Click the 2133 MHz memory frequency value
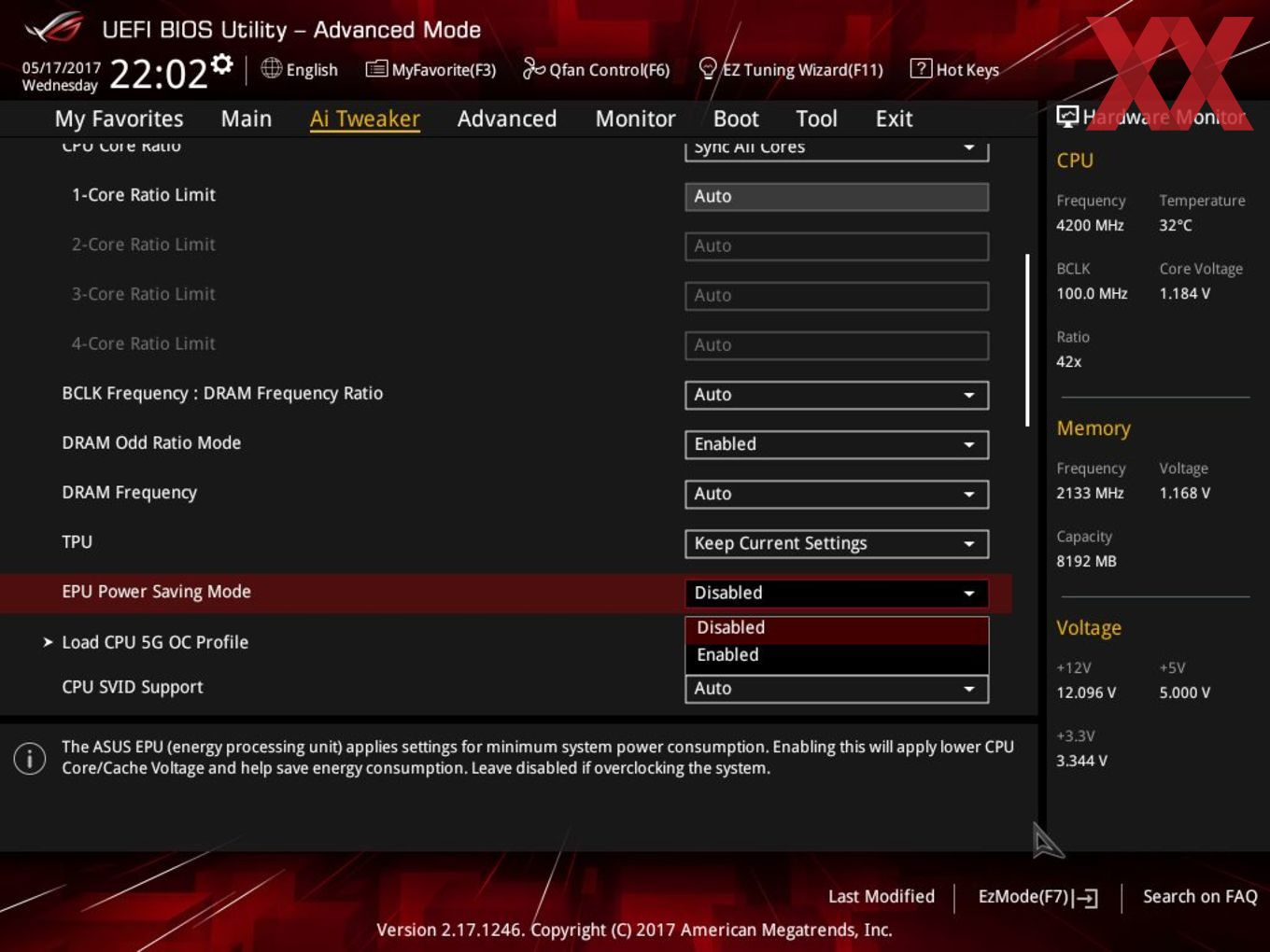1270x952 pixels. pyautogui.click(x=1090, y=493)
